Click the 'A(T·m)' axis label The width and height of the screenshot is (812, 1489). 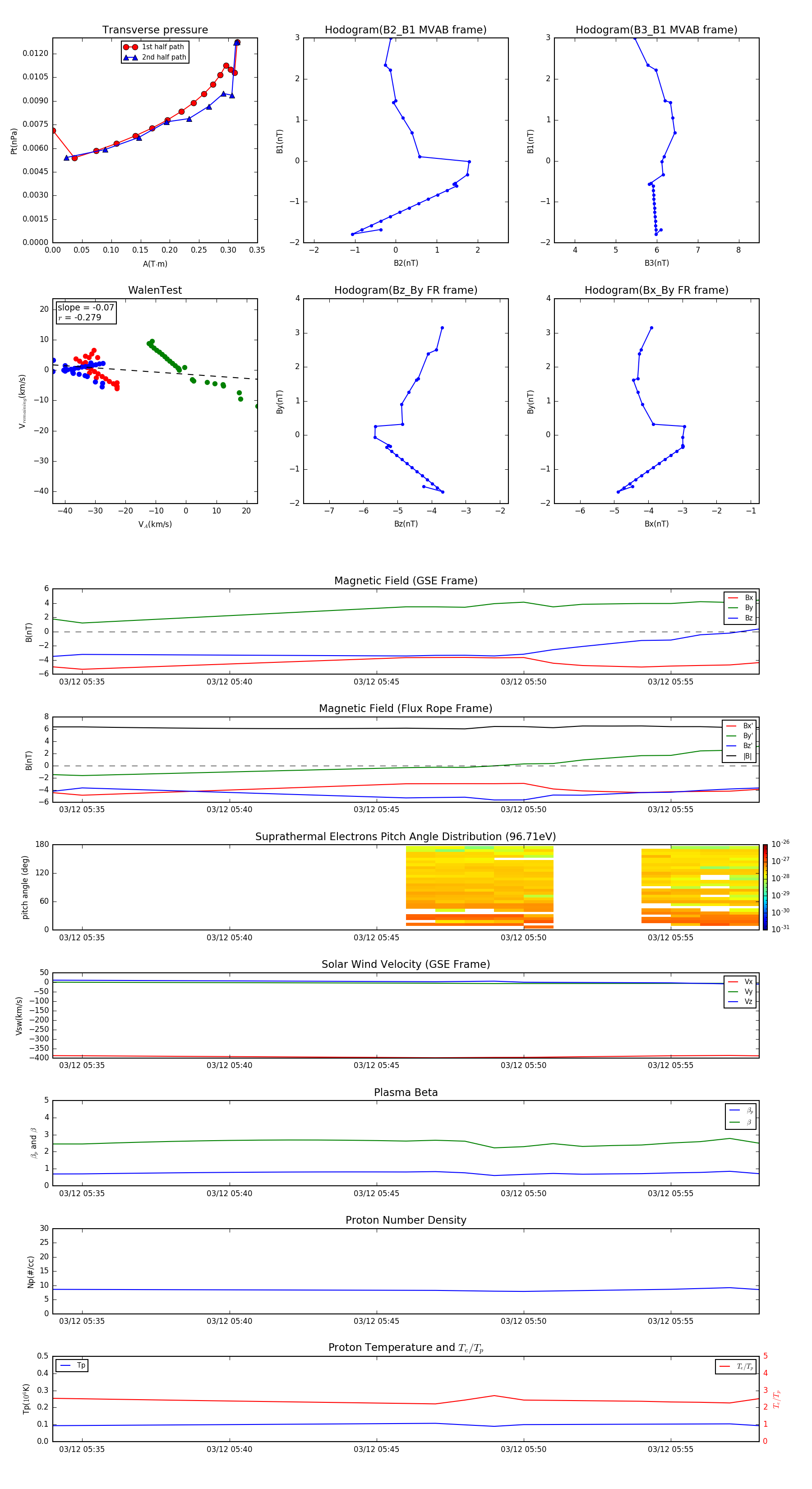155,264
